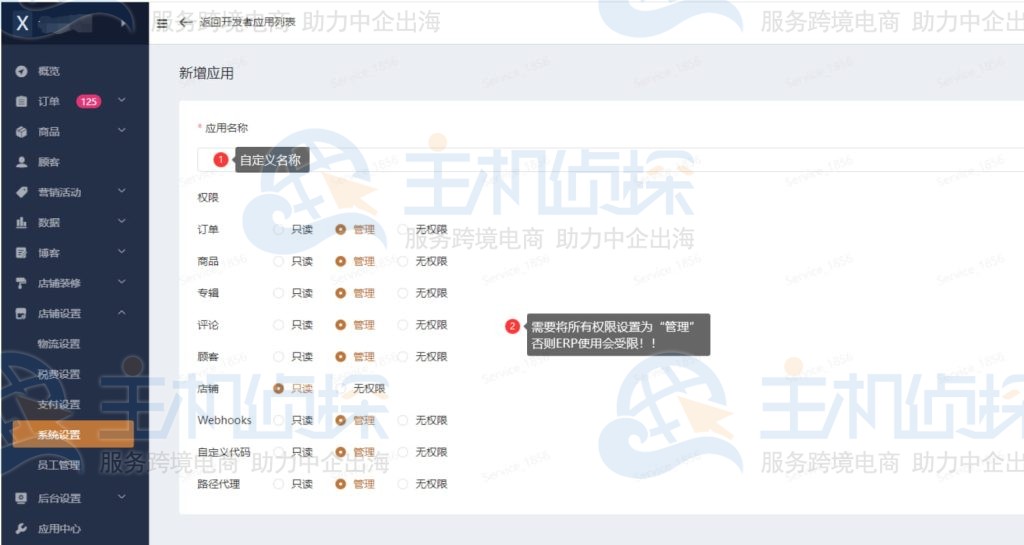Select 管理 radio for 订单 permission
The height and width of the screenshot is (545, 1024).
pyautogui.click(x=340, y=230)
